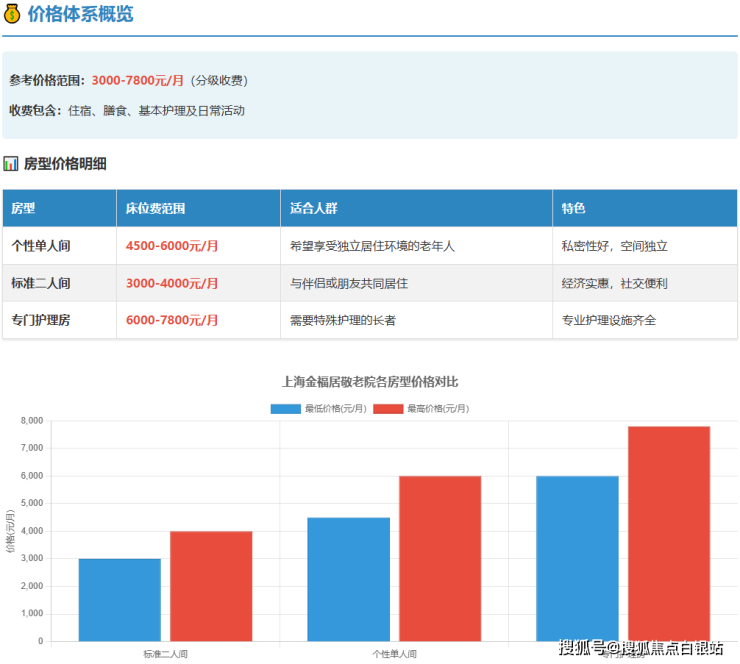Click the 3000-7800元/月 reference price text
740x664 pixels.
coord(138,81)
